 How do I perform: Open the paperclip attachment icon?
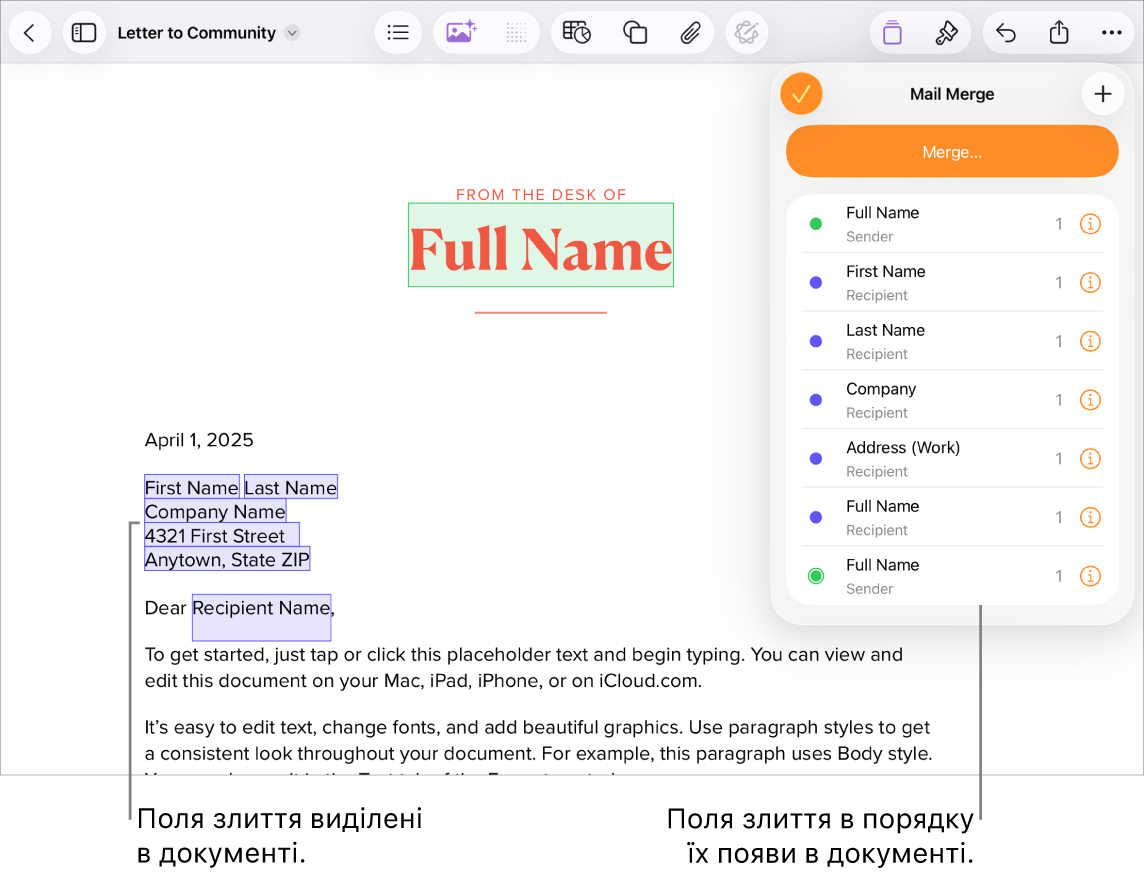click(690, 33)
